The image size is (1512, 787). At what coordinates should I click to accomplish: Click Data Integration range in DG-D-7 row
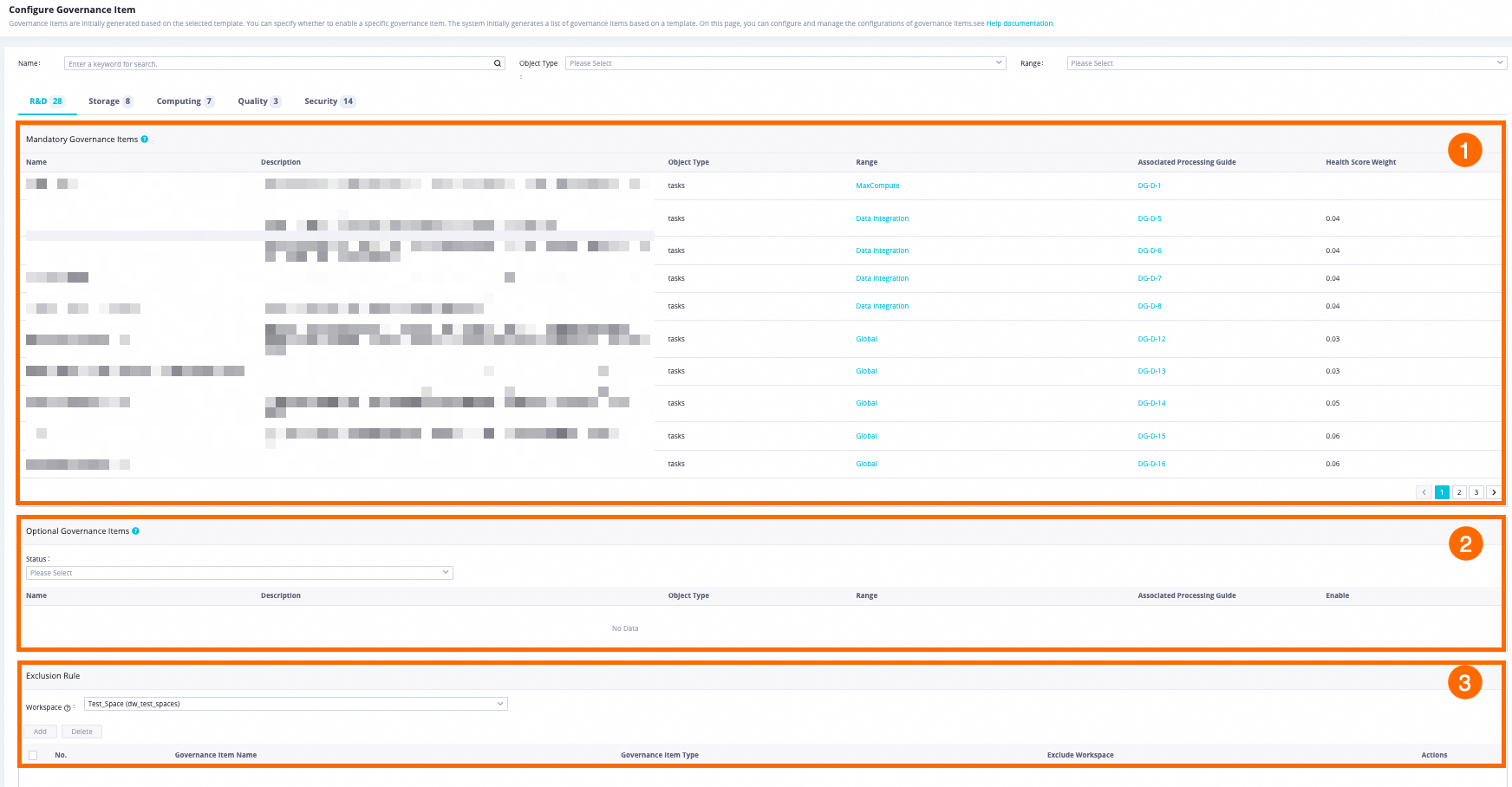[882, 278]
